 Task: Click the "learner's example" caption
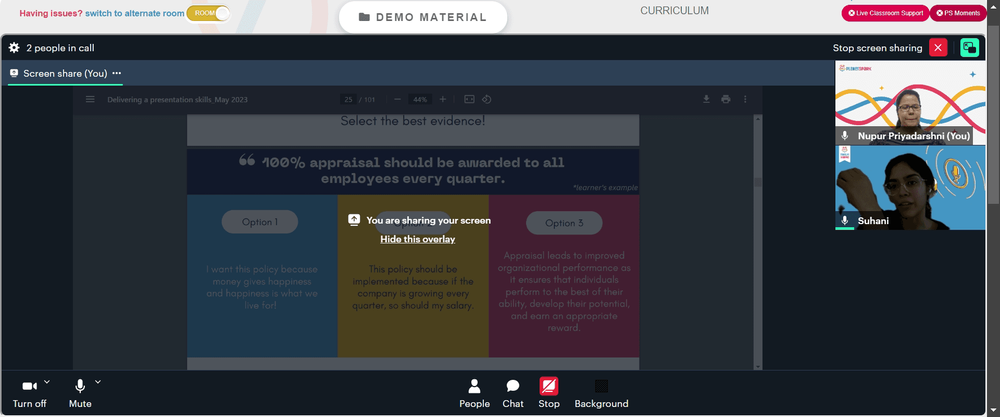point(605,187)
